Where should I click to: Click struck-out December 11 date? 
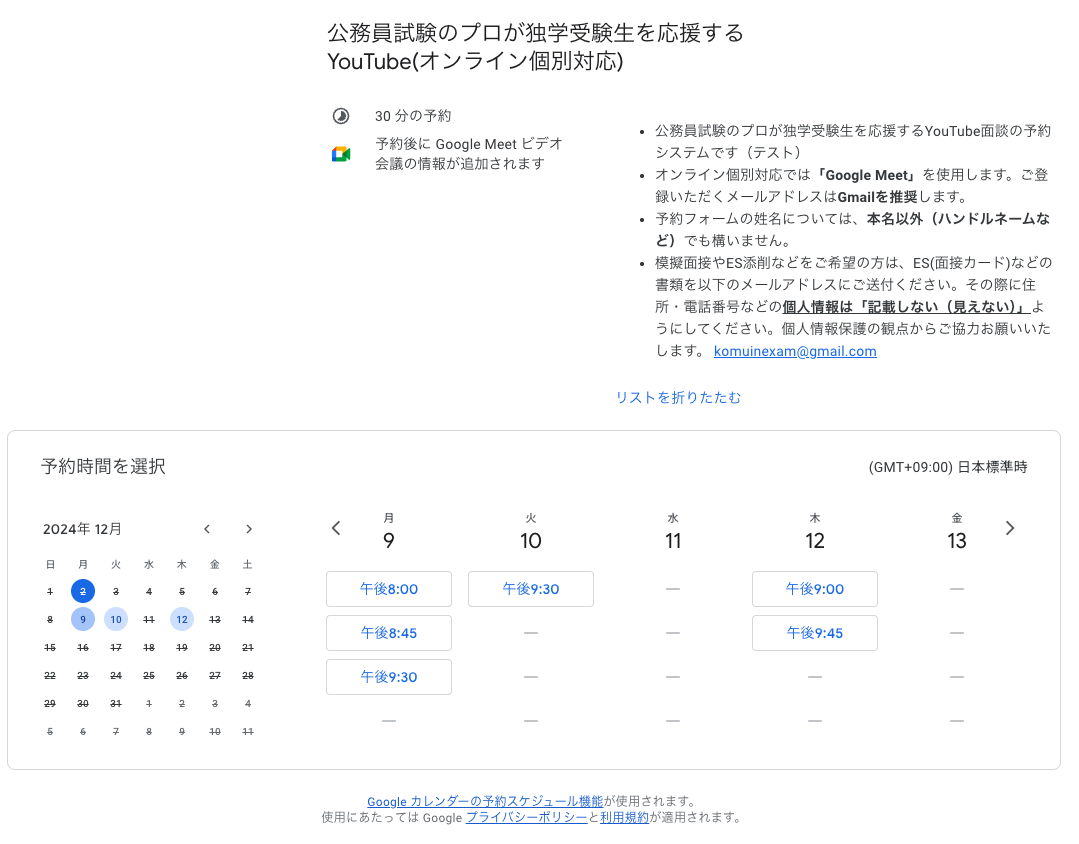pos(149,620)
